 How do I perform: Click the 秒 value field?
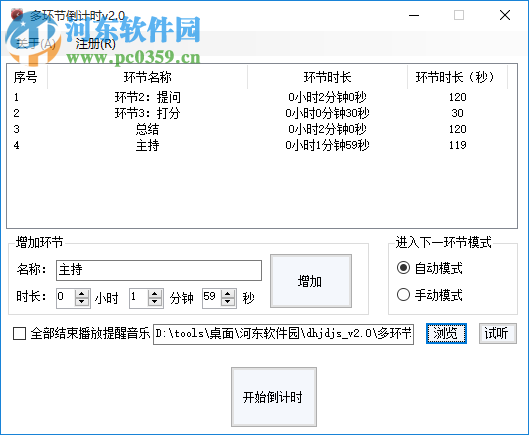pos(212,298)
